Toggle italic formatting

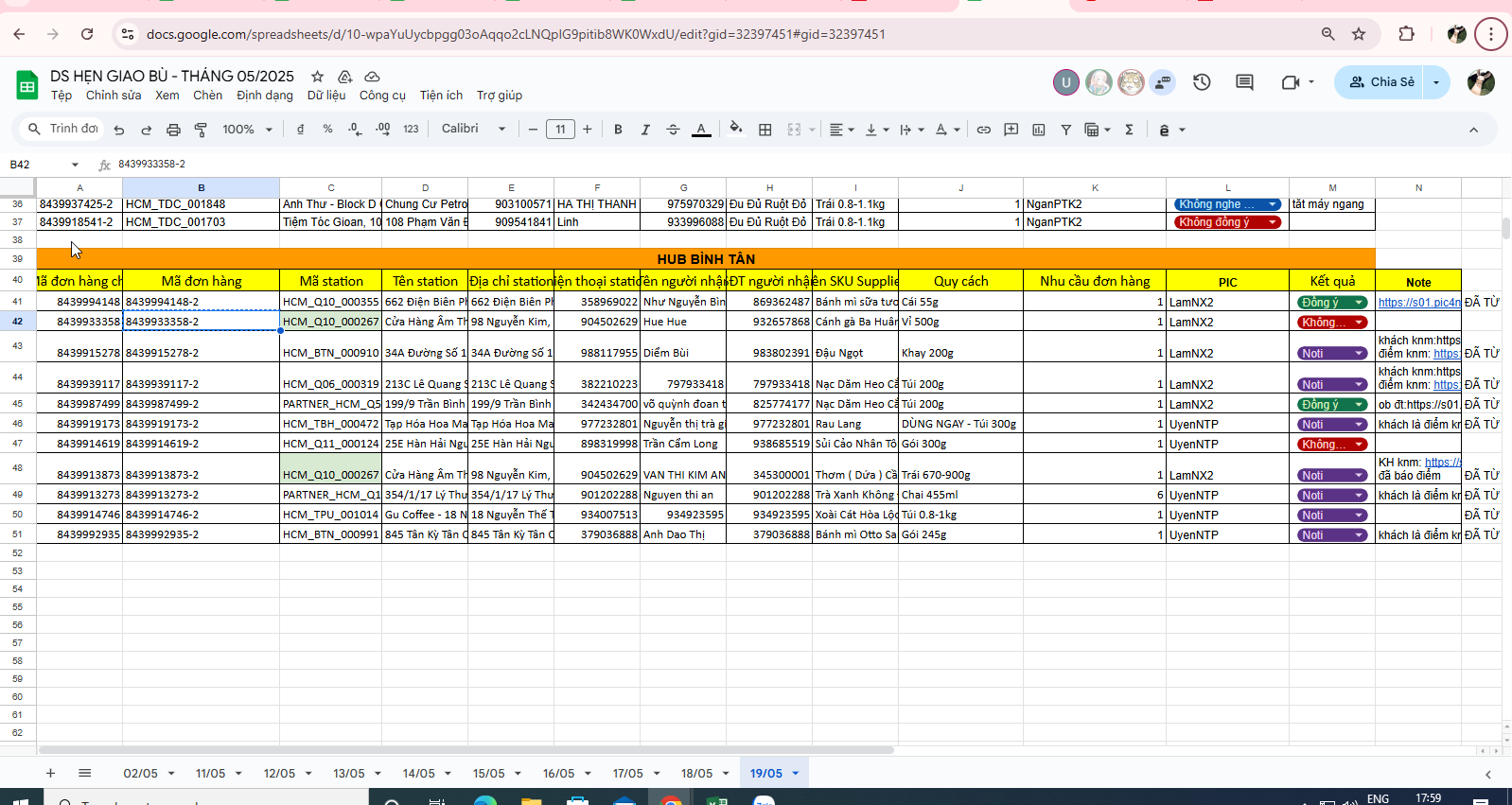(x=645, y=130)
